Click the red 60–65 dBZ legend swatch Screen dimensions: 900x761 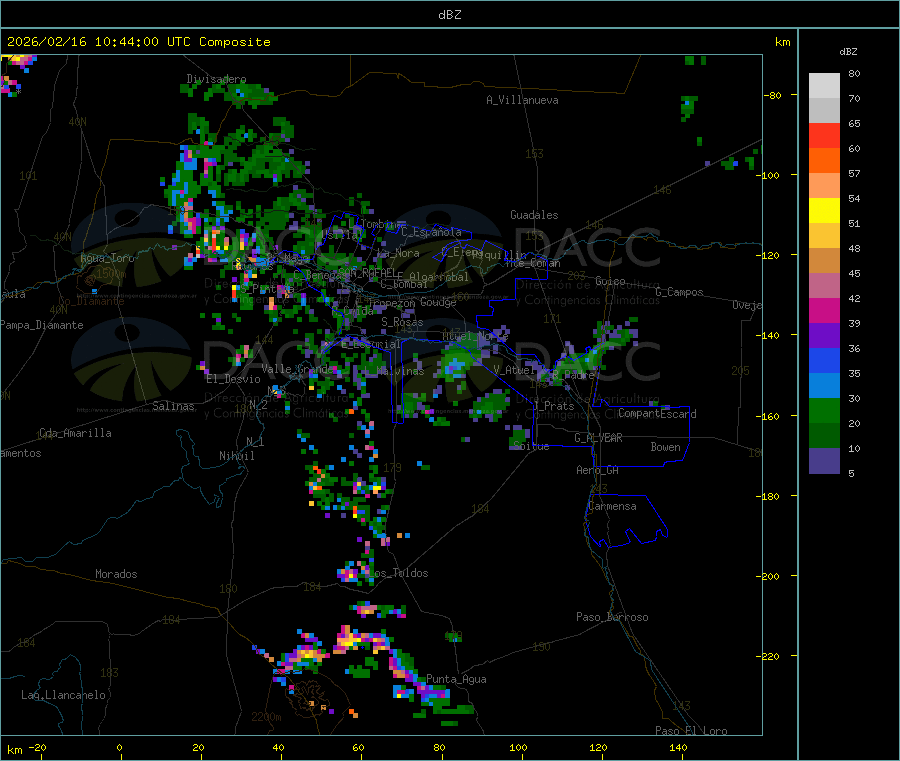pyautogui.click(x=824, y=135)
